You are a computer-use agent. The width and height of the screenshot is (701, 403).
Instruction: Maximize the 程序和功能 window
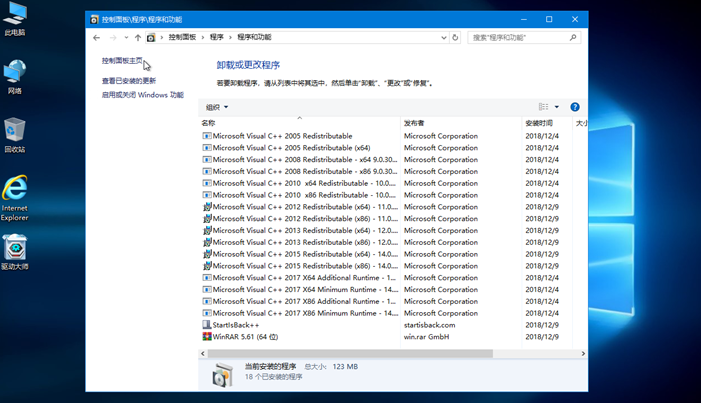pyautogui.click(x=549, y=19)
